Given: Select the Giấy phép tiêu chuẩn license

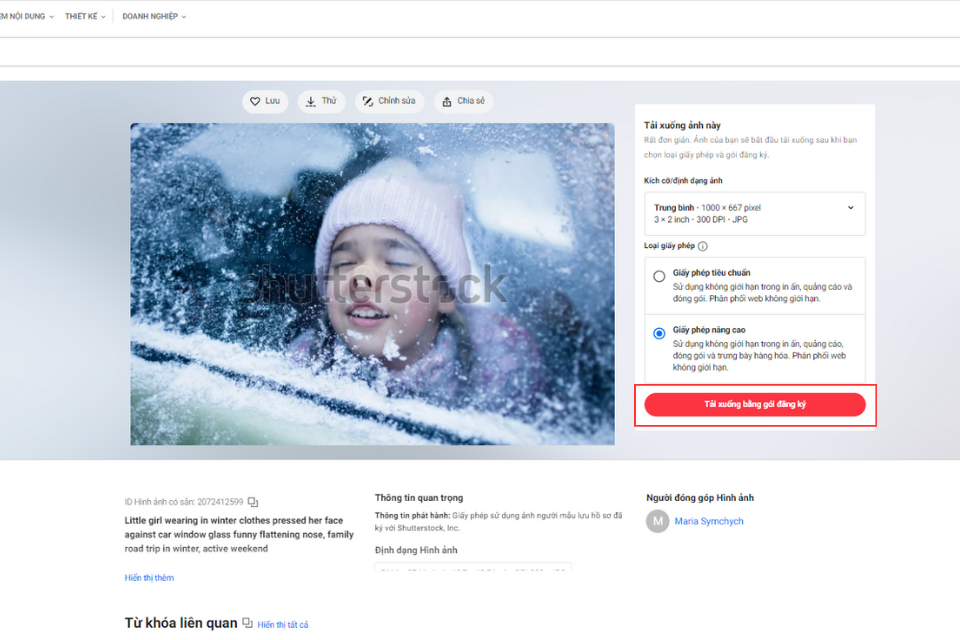Looking at the screenshot, I should (658, 275).
